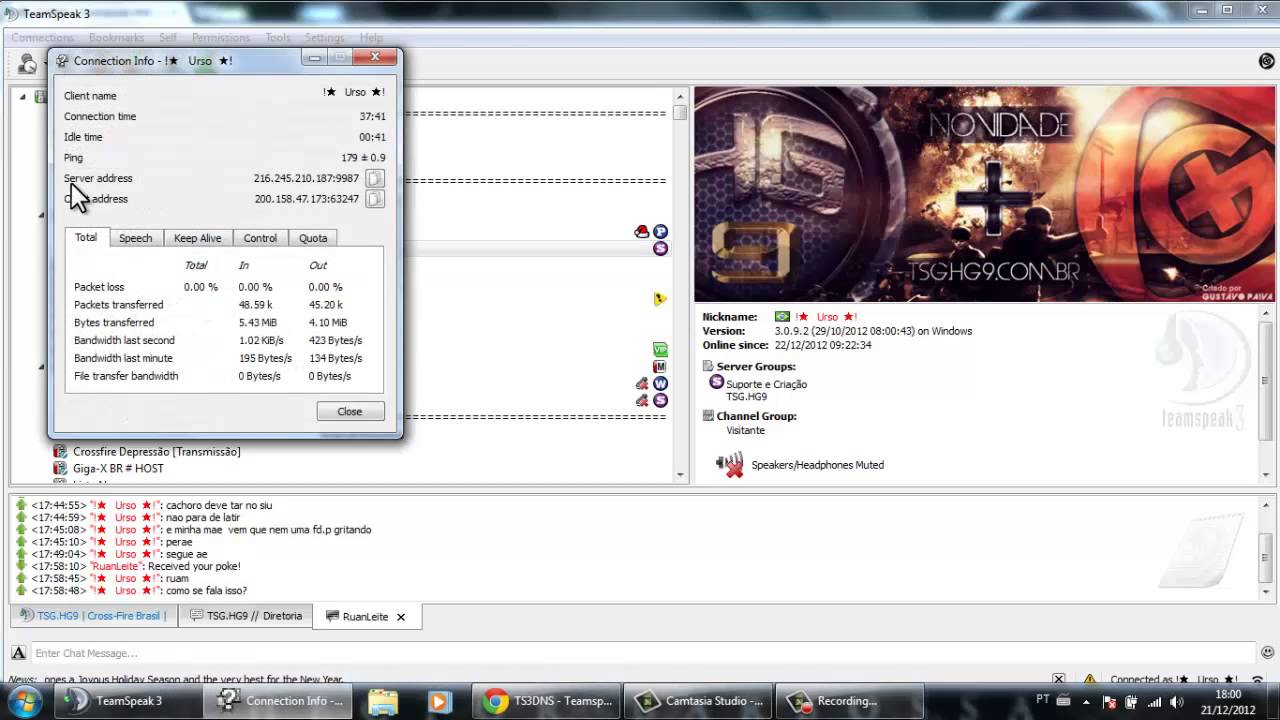Click the client address 200.158.47.173:63247 value
Viewport: 1280px width, 720px height.
pos(306,199)
